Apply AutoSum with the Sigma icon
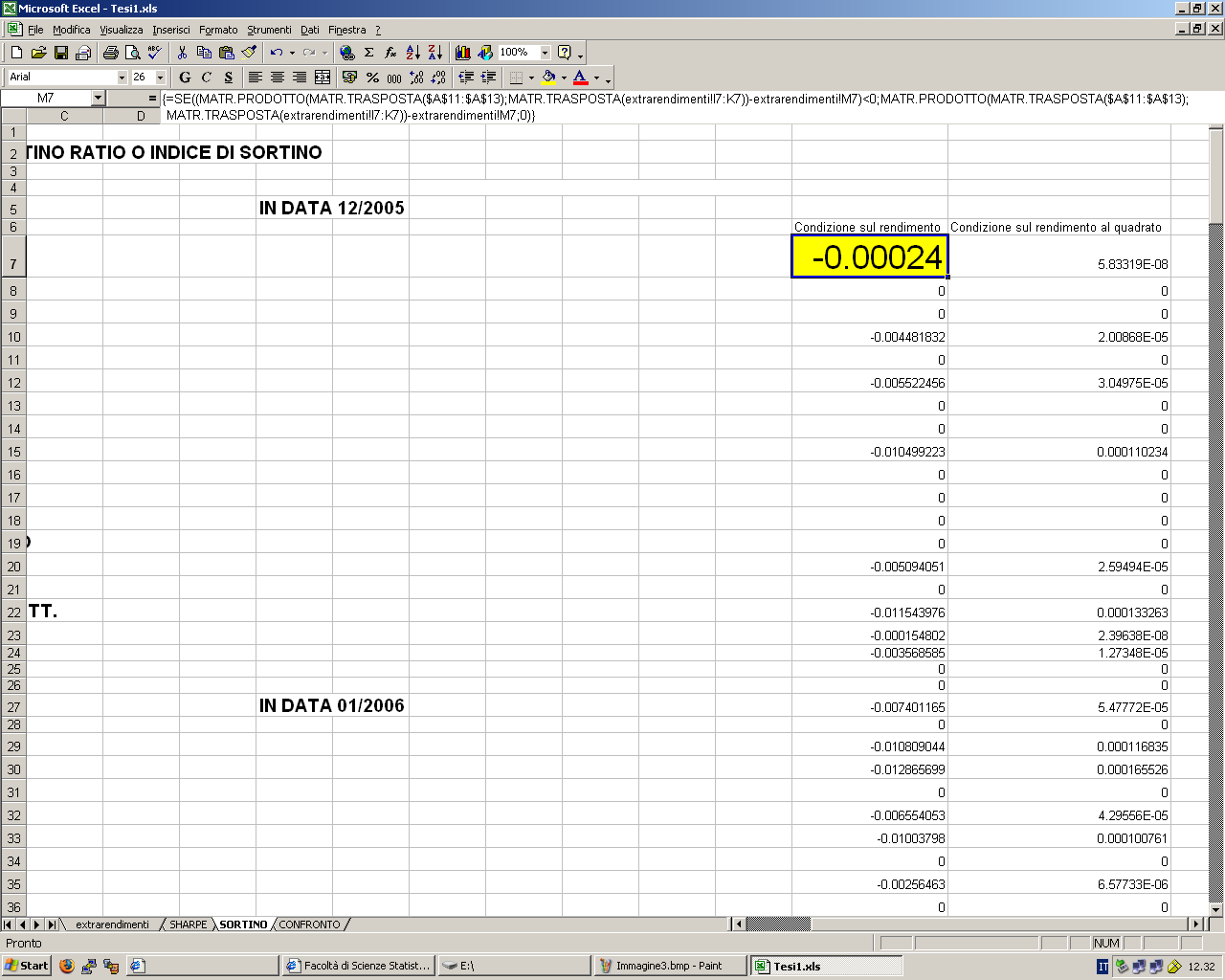This screenshot has width=1225, height=980. (x=369, y=53)
